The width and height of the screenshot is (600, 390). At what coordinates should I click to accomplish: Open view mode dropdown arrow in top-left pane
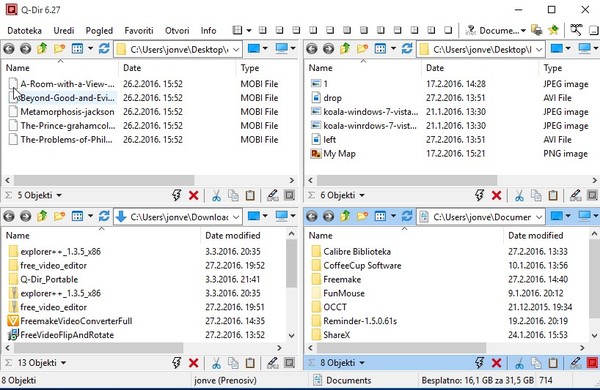(x=90, y=49)
